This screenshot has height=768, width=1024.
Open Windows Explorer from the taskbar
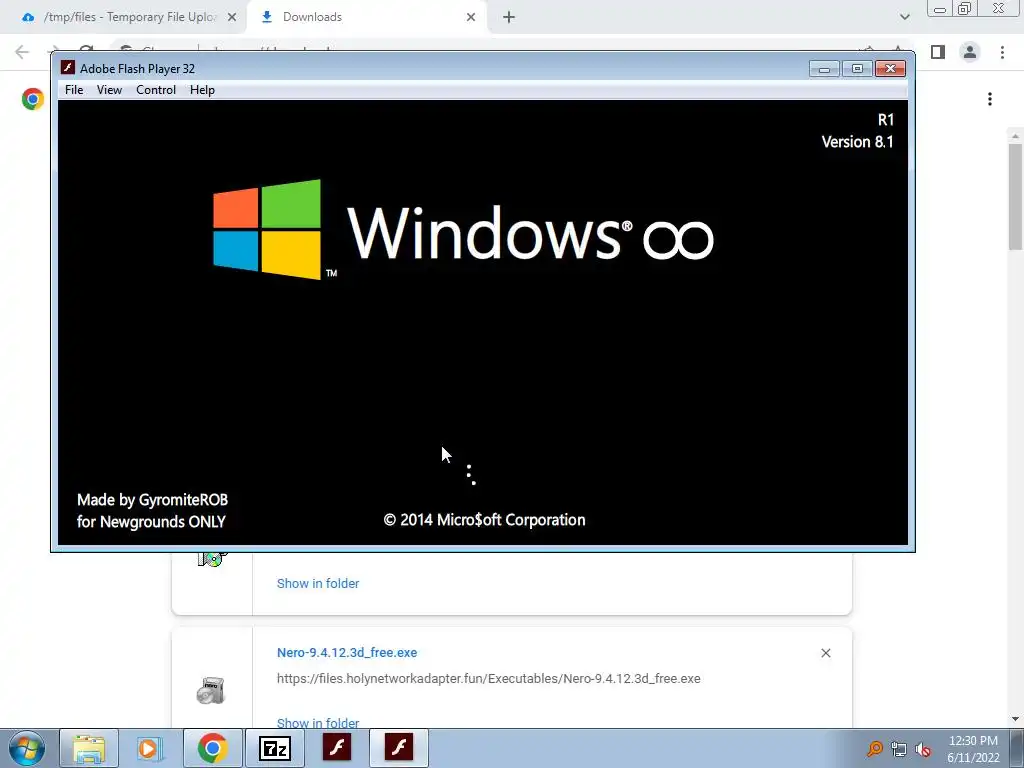point(89,748)
